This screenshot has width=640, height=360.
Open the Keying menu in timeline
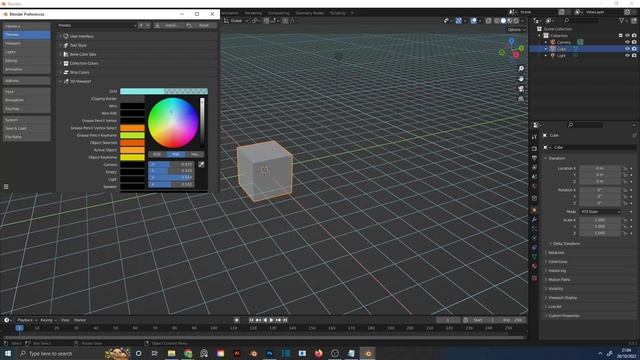click(48, 320)
